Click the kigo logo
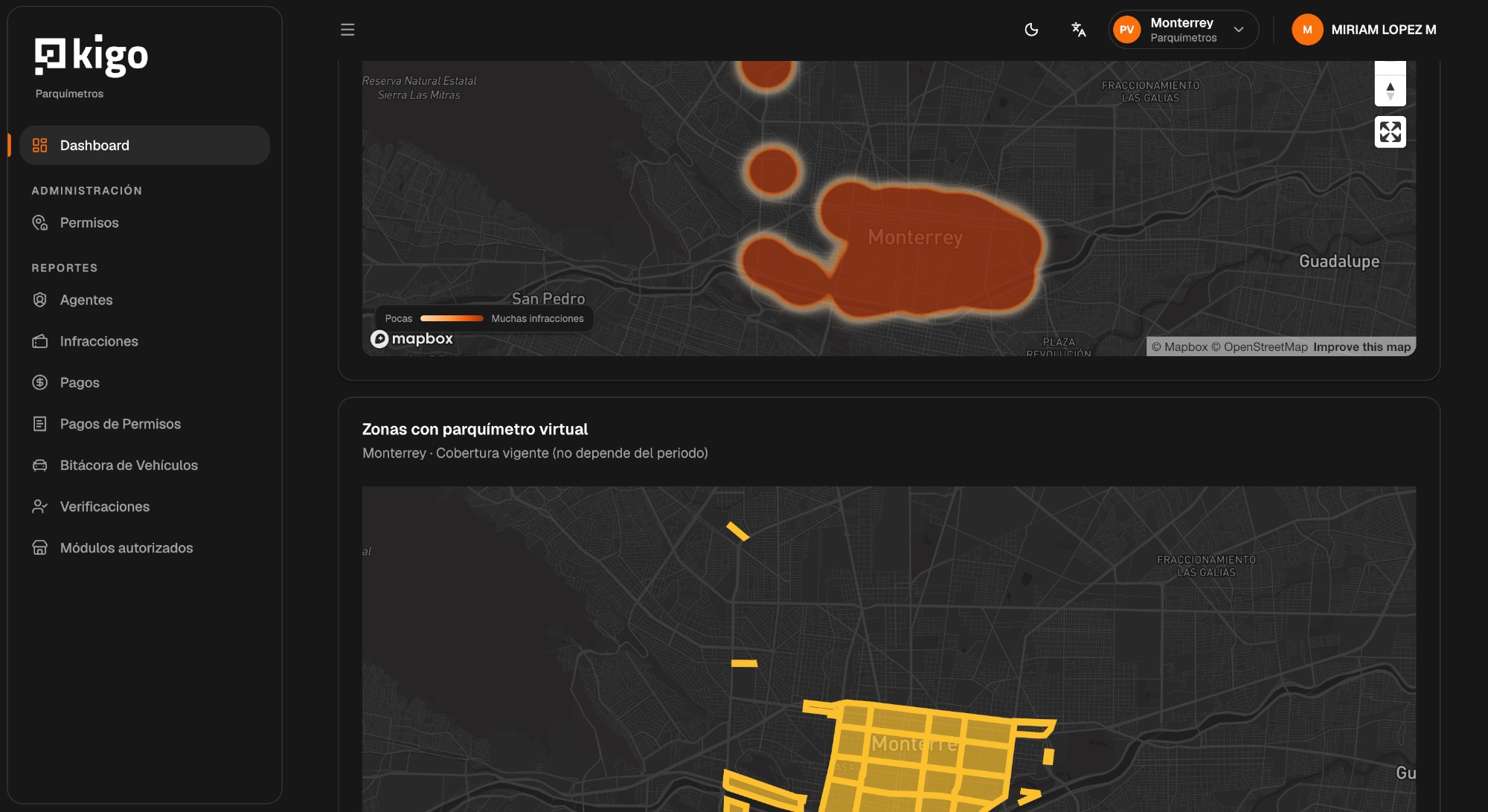The image size is (1488, 812). (92, 56)
